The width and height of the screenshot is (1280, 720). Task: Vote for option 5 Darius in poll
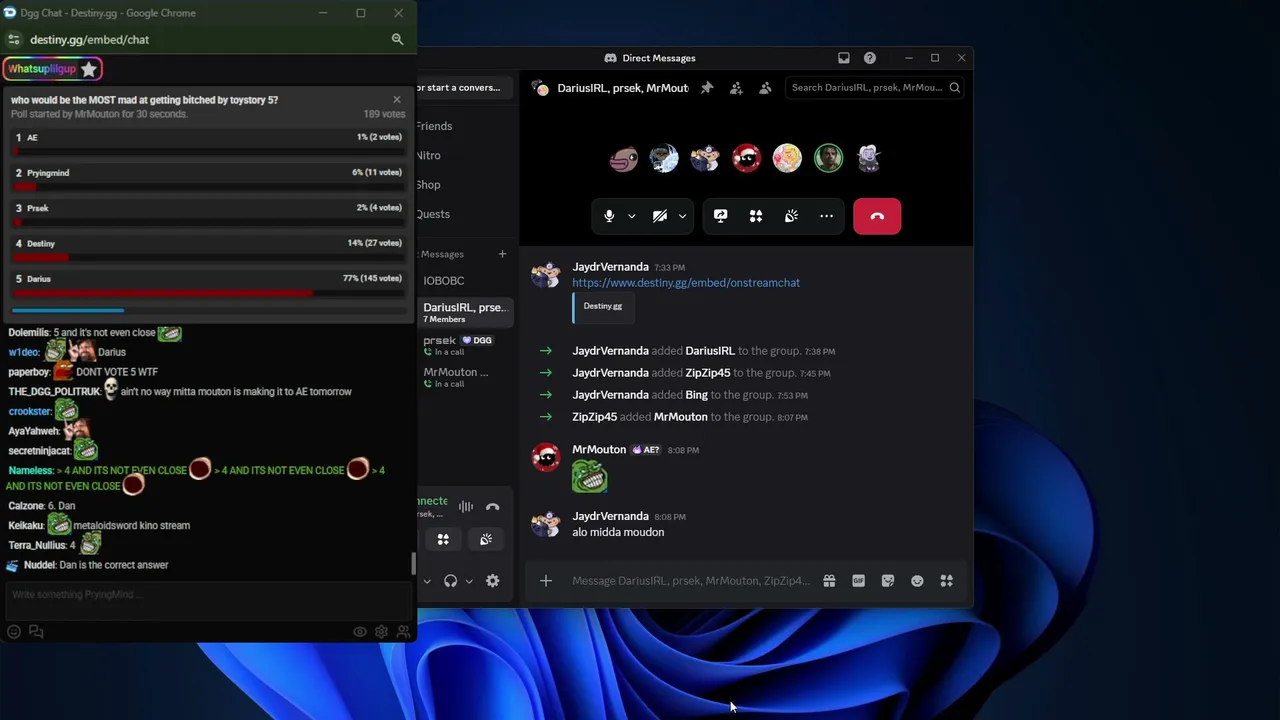click(209, 284)
